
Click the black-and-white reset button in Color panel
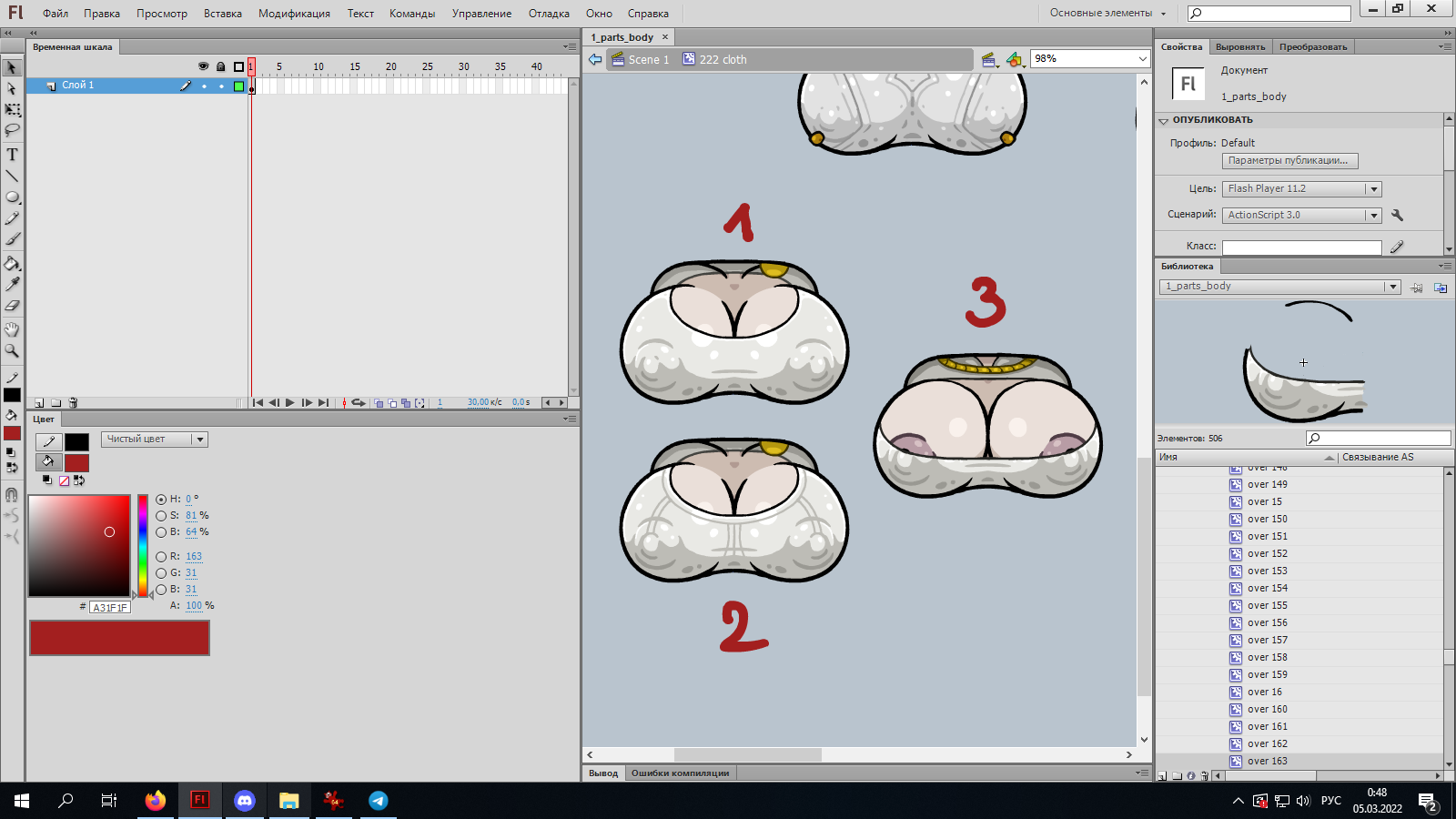[x=47, y=480]
